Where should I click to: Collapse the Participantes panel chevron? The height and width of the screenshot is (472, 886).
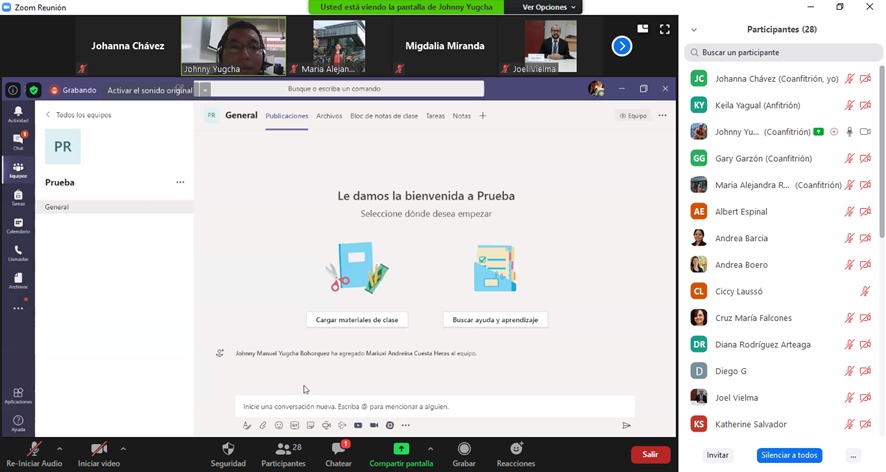(694, 29)
